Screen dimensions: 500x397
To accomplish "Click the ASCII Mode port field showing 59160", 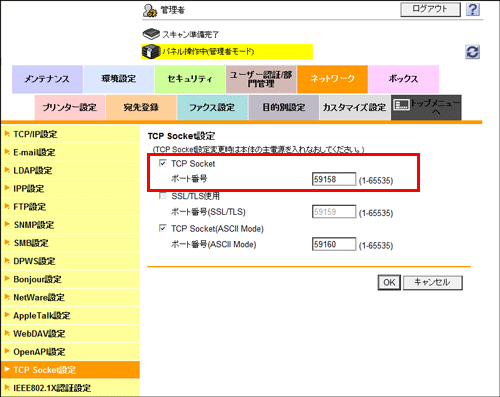I will point(334,244).
